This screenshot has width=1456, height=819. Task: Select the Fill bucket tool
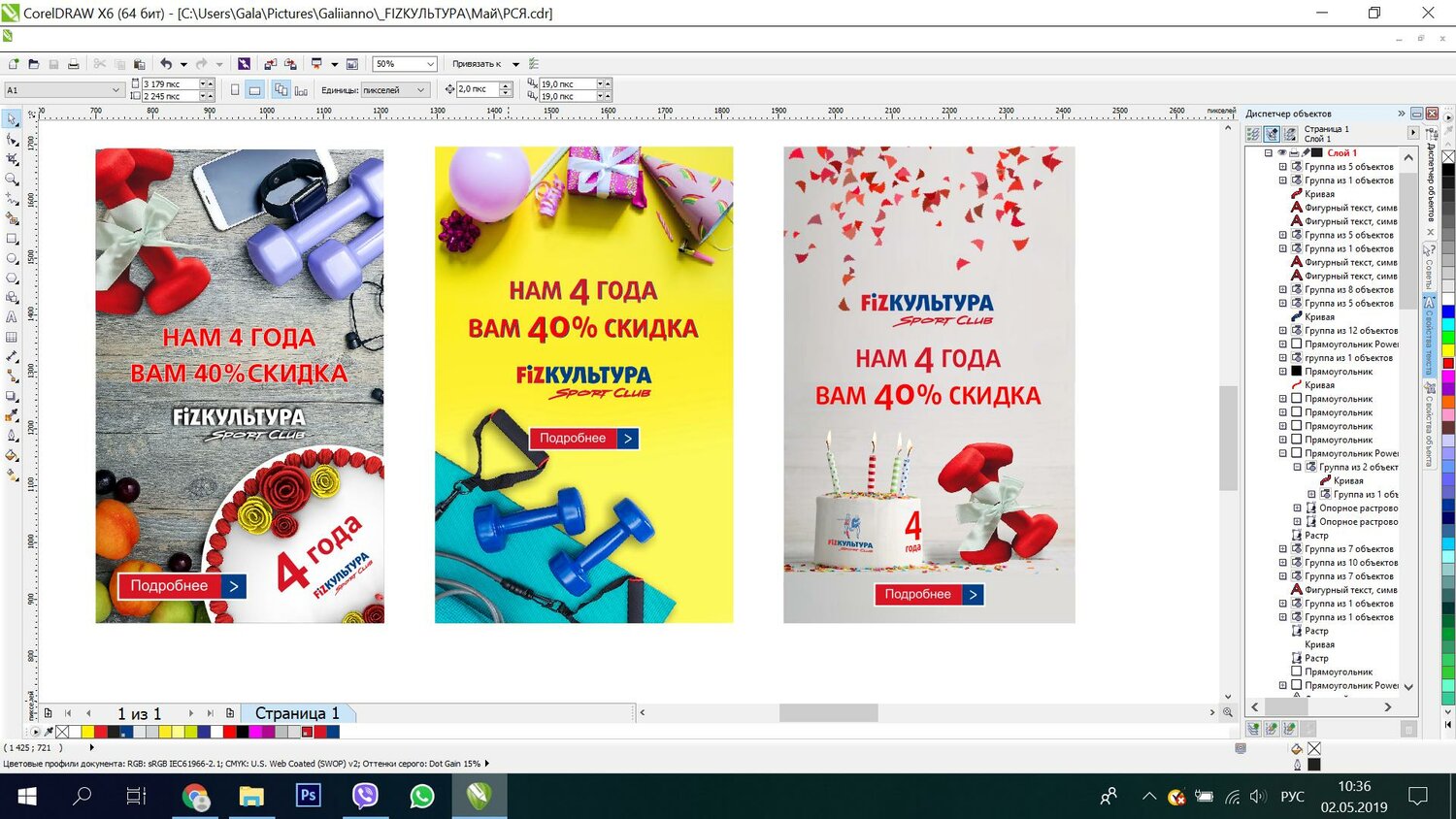tap(12, 456)
